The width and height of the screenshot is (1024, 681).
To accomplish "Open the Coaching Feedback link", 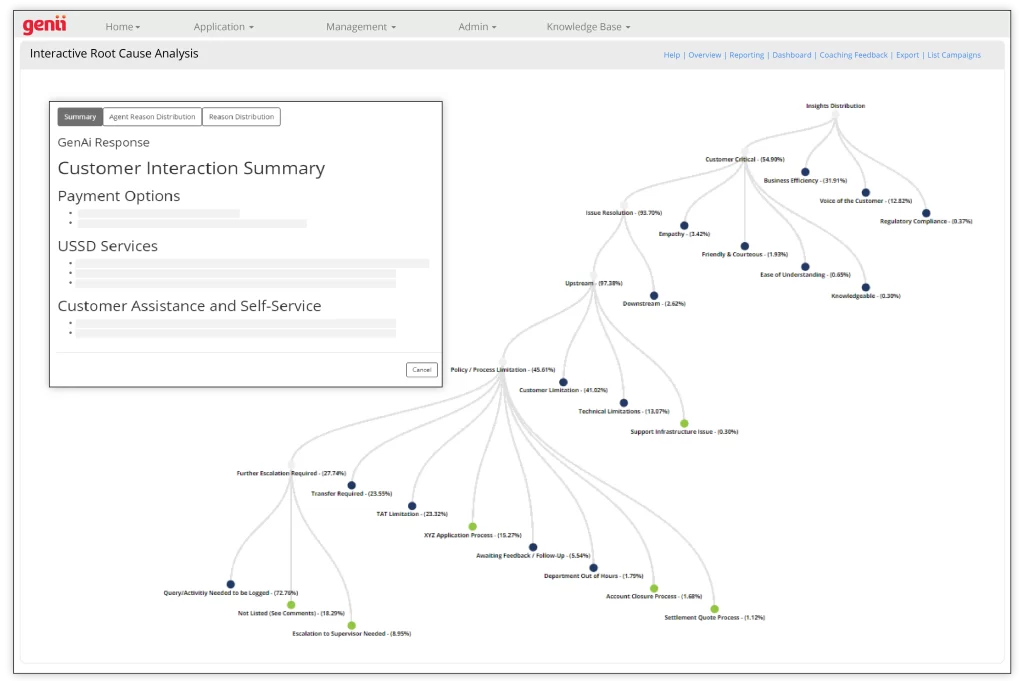I will pyautogui.click(x=853, y=55).
